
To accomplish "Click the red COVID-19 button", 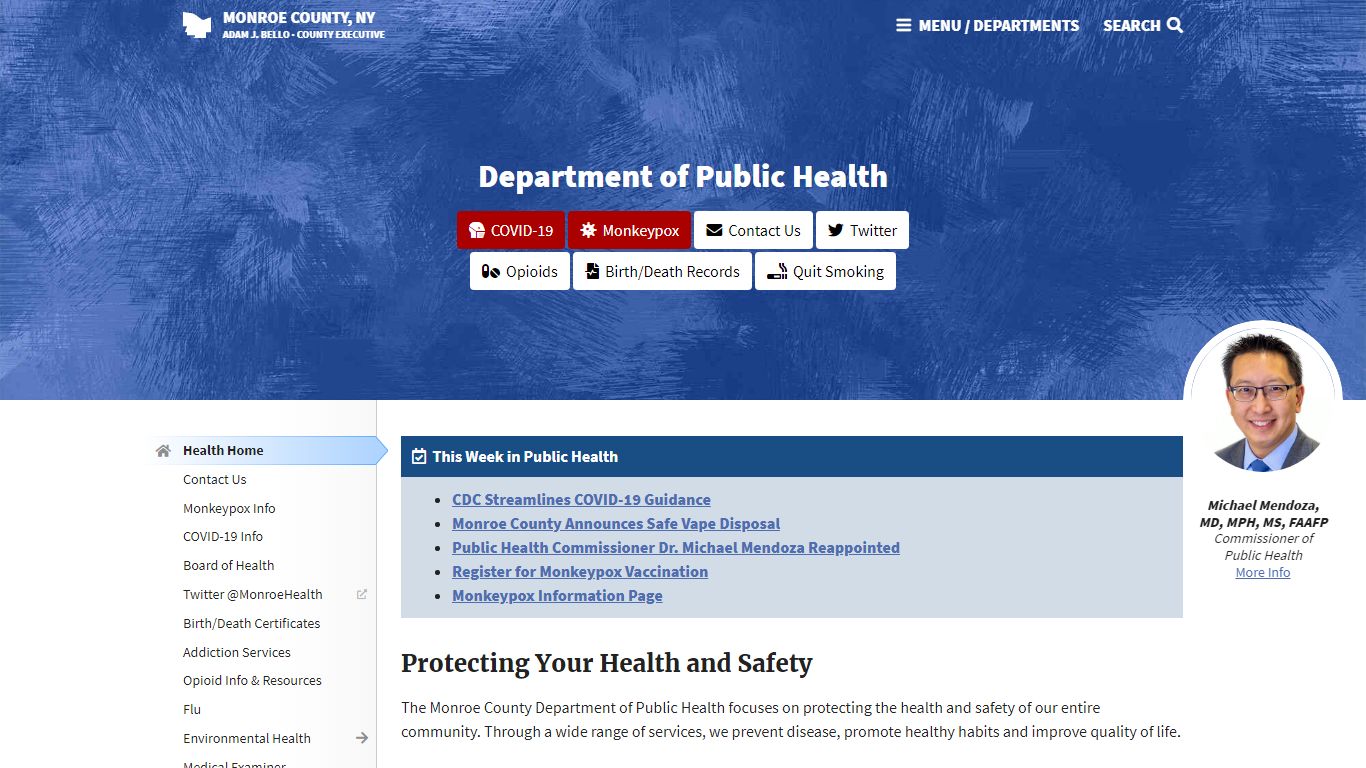I will [511, 230].
